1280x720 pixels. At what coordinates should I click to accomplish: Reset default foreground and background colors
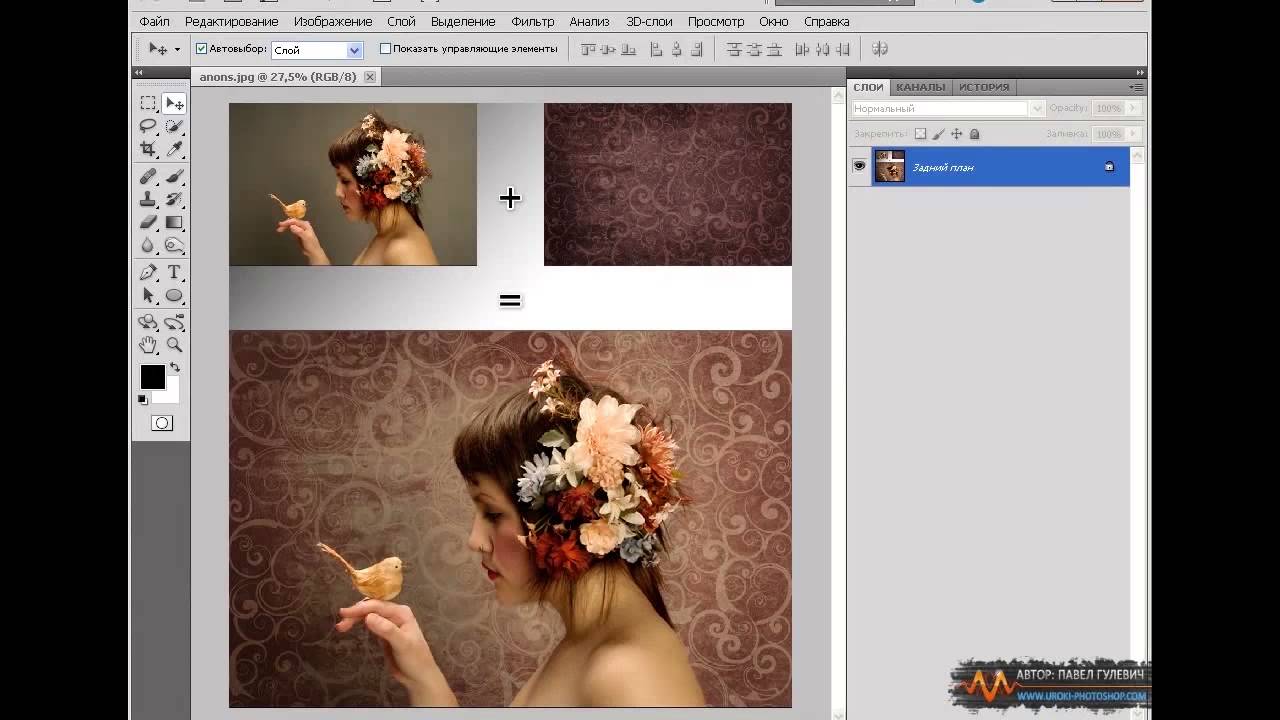(143, 400)
